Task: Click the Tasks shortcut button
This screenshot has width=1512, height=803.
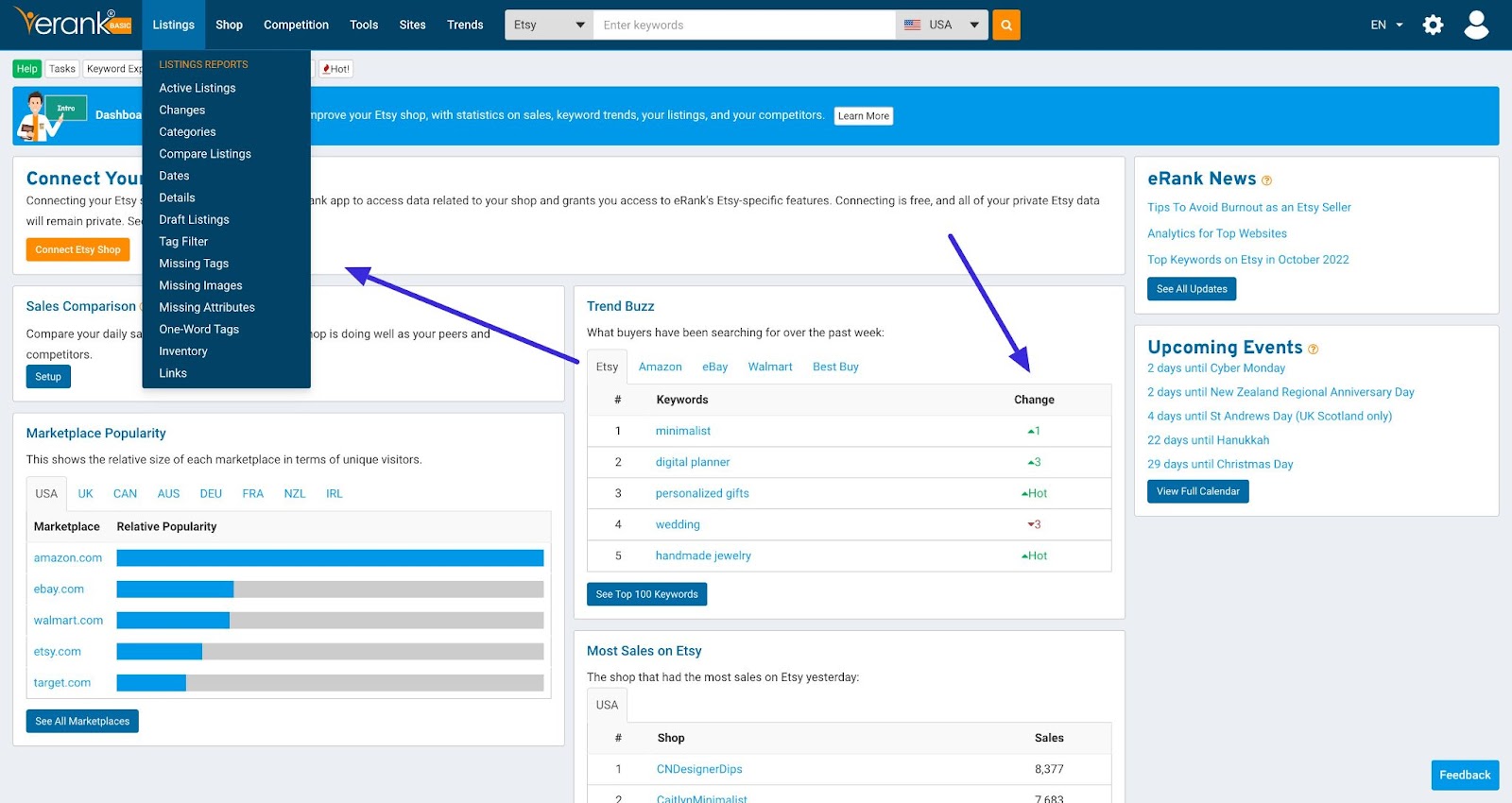Action: coord(62,69)
